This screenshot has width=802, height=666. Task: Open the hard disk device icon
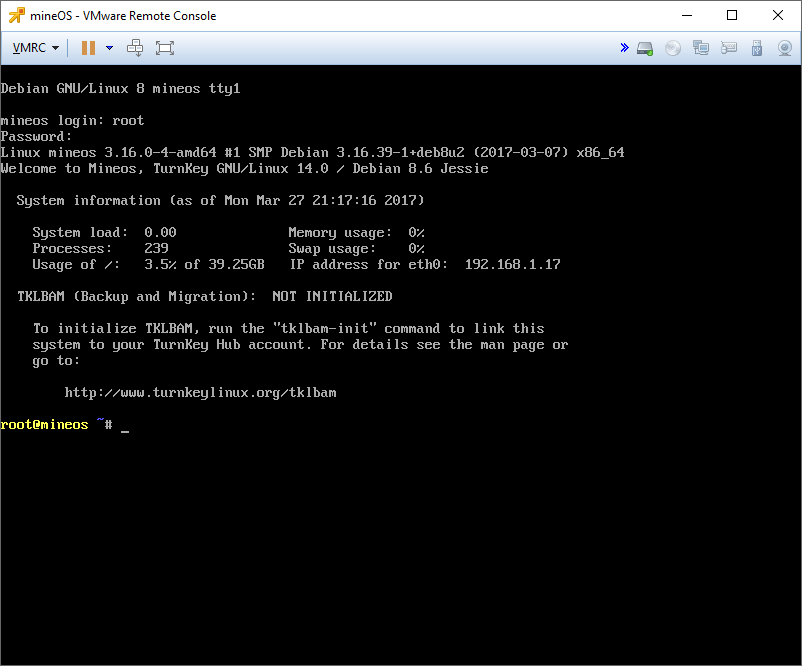pyautogui.click(x=645, y=49)
